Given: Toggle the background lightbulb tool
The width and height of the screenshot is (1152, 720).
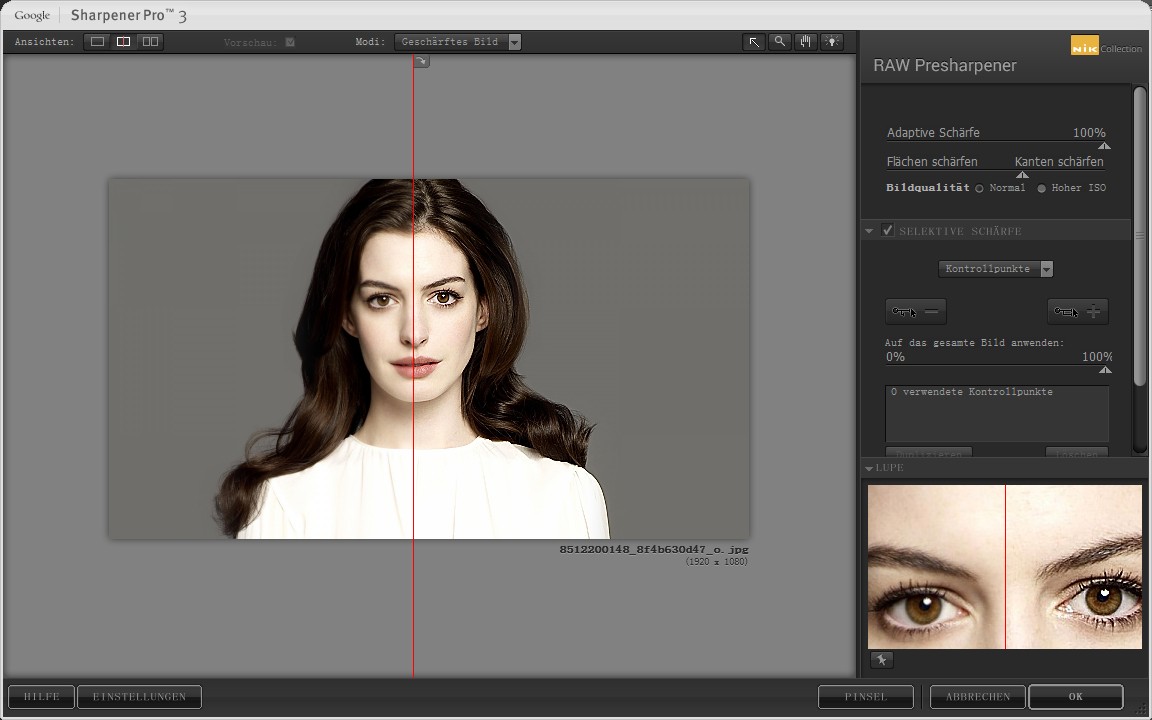Looking at the screenshot, I should [x=832, y=42].
